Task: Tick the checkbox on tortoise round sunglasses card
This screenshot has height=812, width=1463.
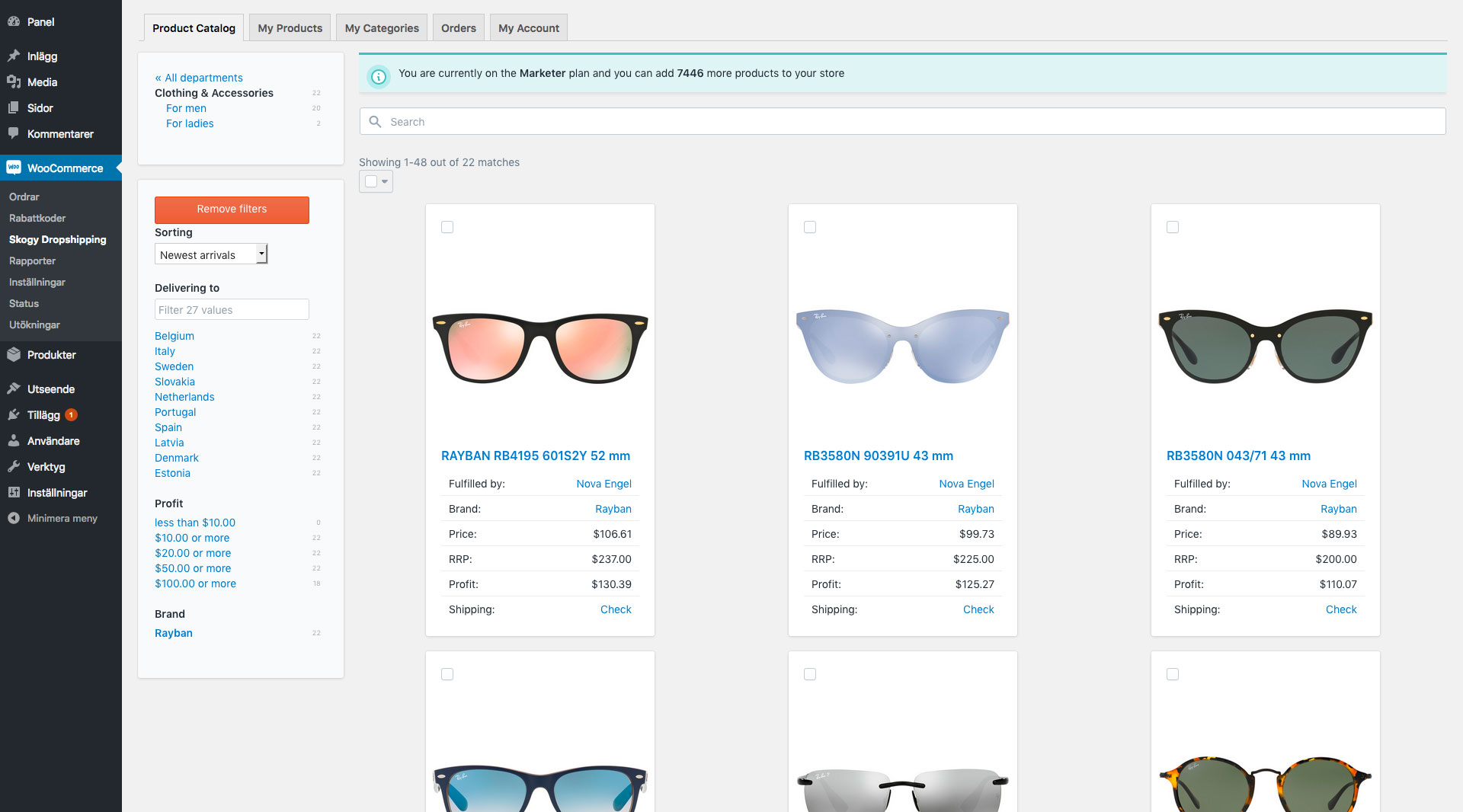Action: point(1173,674)
